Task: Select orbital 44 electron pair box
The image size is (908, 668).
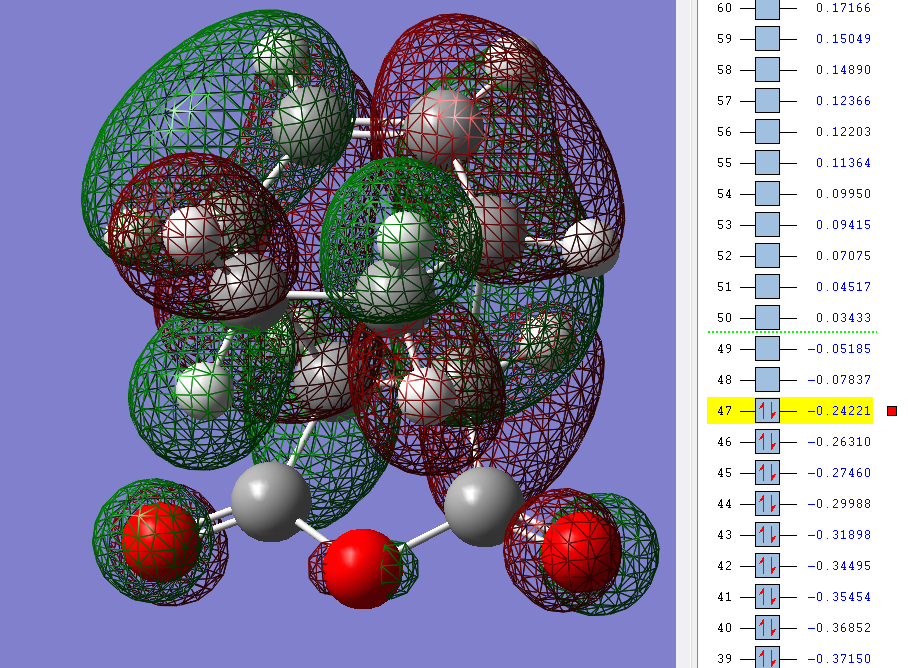Action: click(767, 504)
